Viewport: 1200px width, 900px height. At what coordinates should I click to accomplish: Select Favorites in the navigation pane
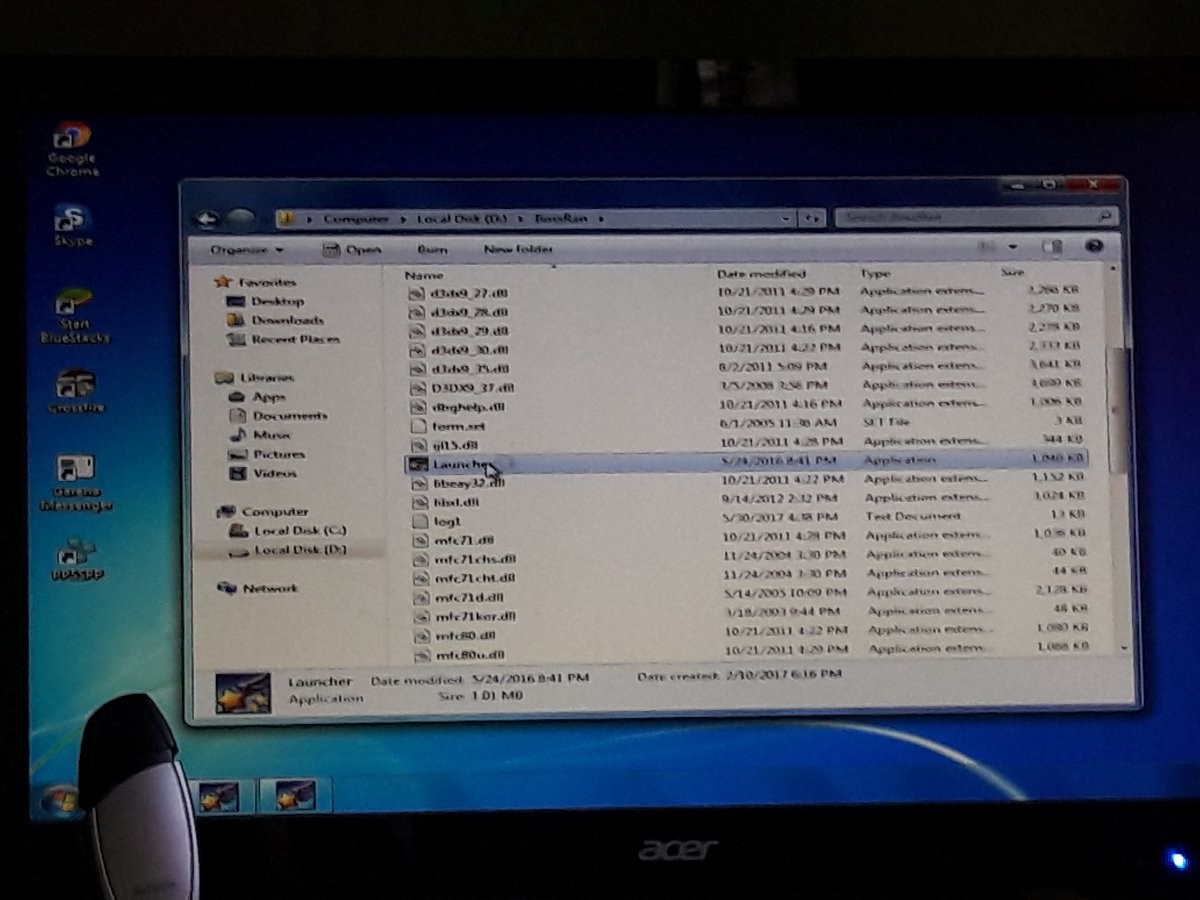coord(256,282)
